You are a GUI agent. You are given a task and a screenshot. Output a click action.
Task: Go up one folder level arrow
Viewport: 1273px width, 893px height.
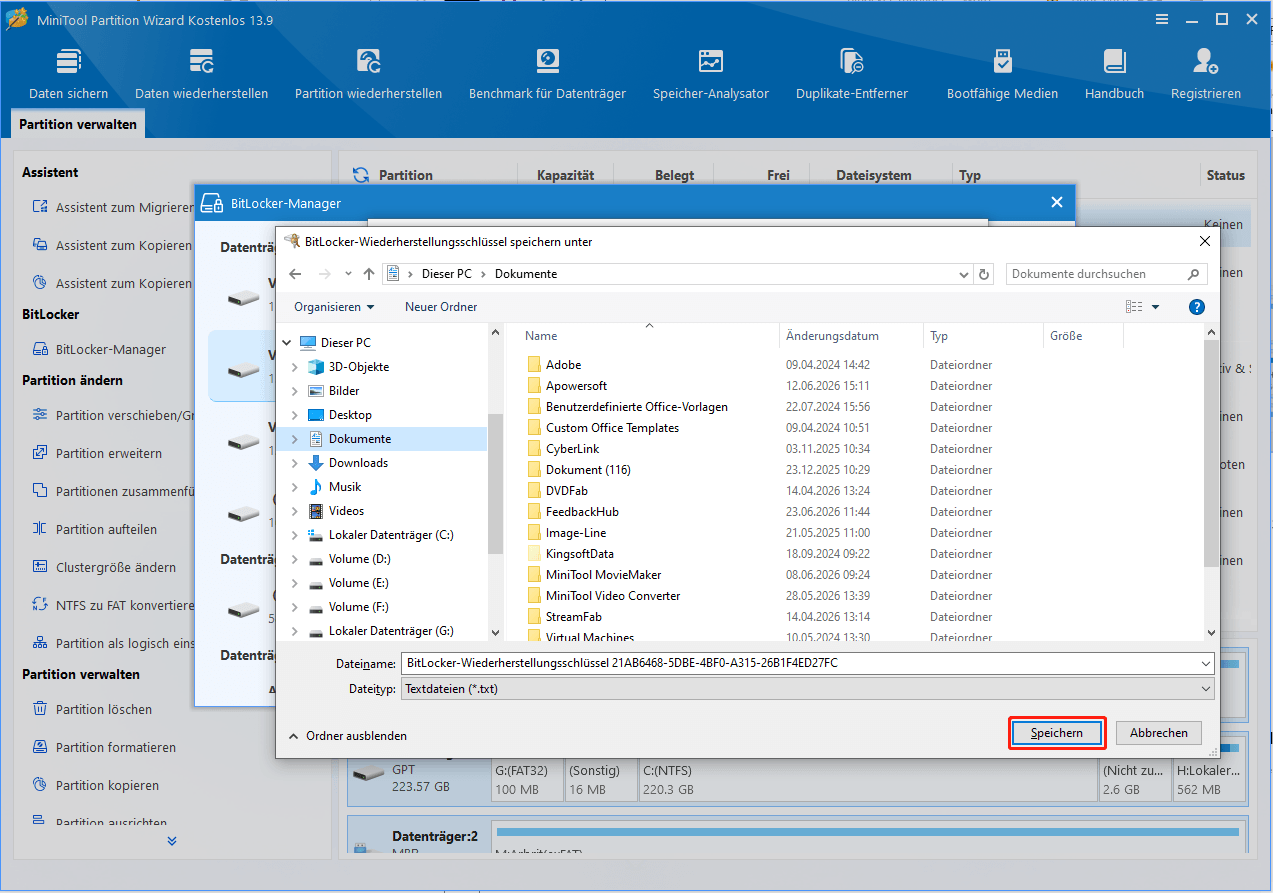click(369, 274)
